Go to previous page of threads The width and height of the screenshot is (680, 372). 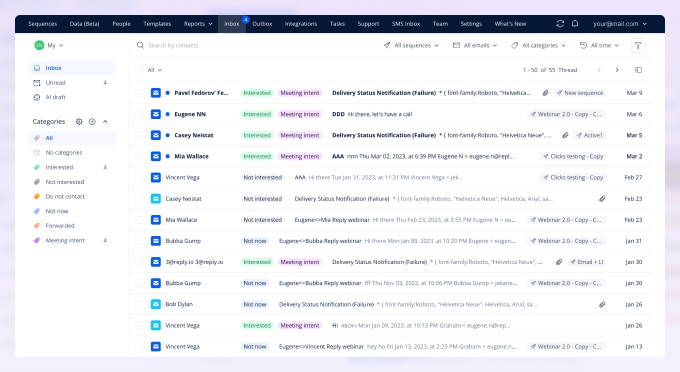599,70
